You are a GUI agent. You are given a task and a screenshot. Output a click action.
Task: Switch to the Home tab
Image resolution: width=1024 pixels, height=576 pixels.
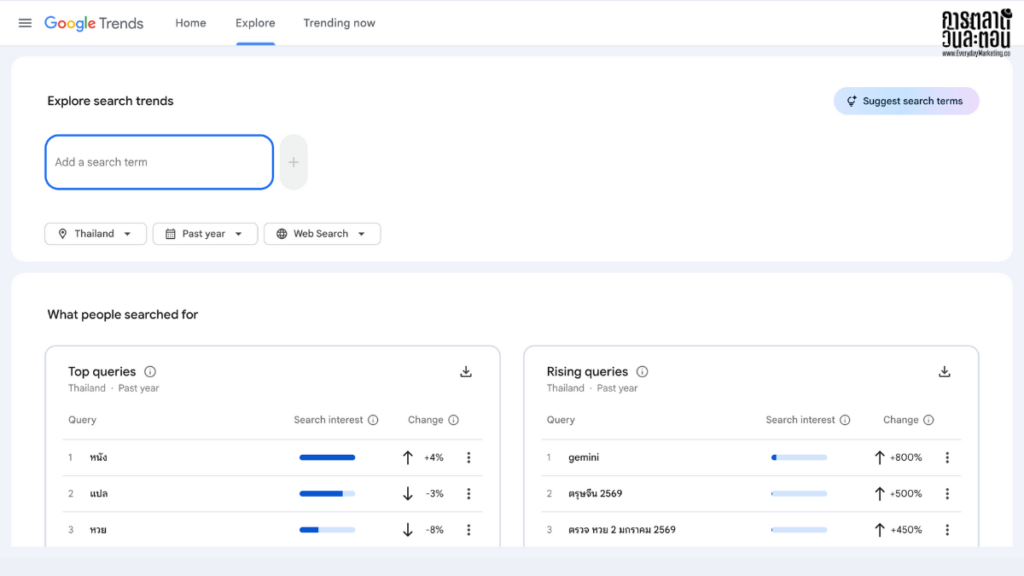point(190,23)
